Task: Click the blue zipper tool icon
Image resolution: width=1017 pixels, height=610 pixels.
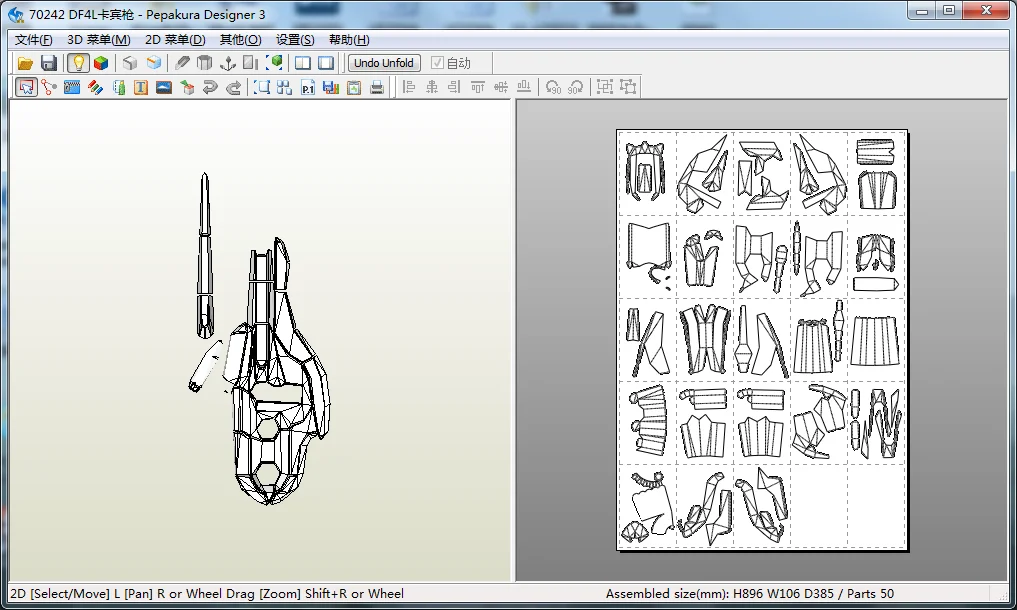Action: coord(72,87)
